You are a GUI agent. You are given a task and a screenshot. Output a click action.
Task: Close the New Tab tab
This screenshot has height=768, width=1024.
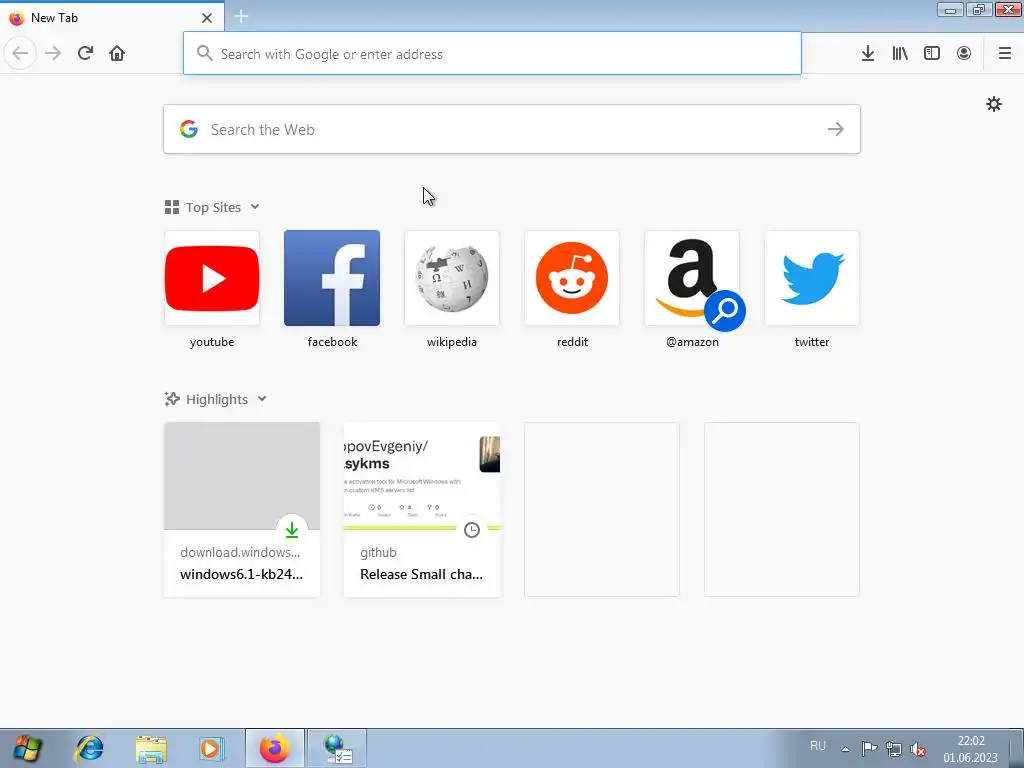(x=207, y=18)
